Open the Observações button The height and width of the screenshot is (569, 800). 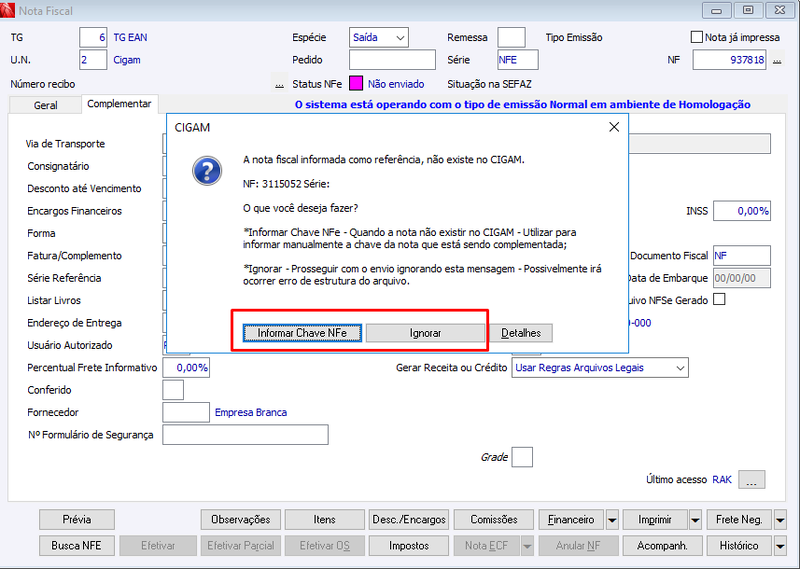pos(241,519)
